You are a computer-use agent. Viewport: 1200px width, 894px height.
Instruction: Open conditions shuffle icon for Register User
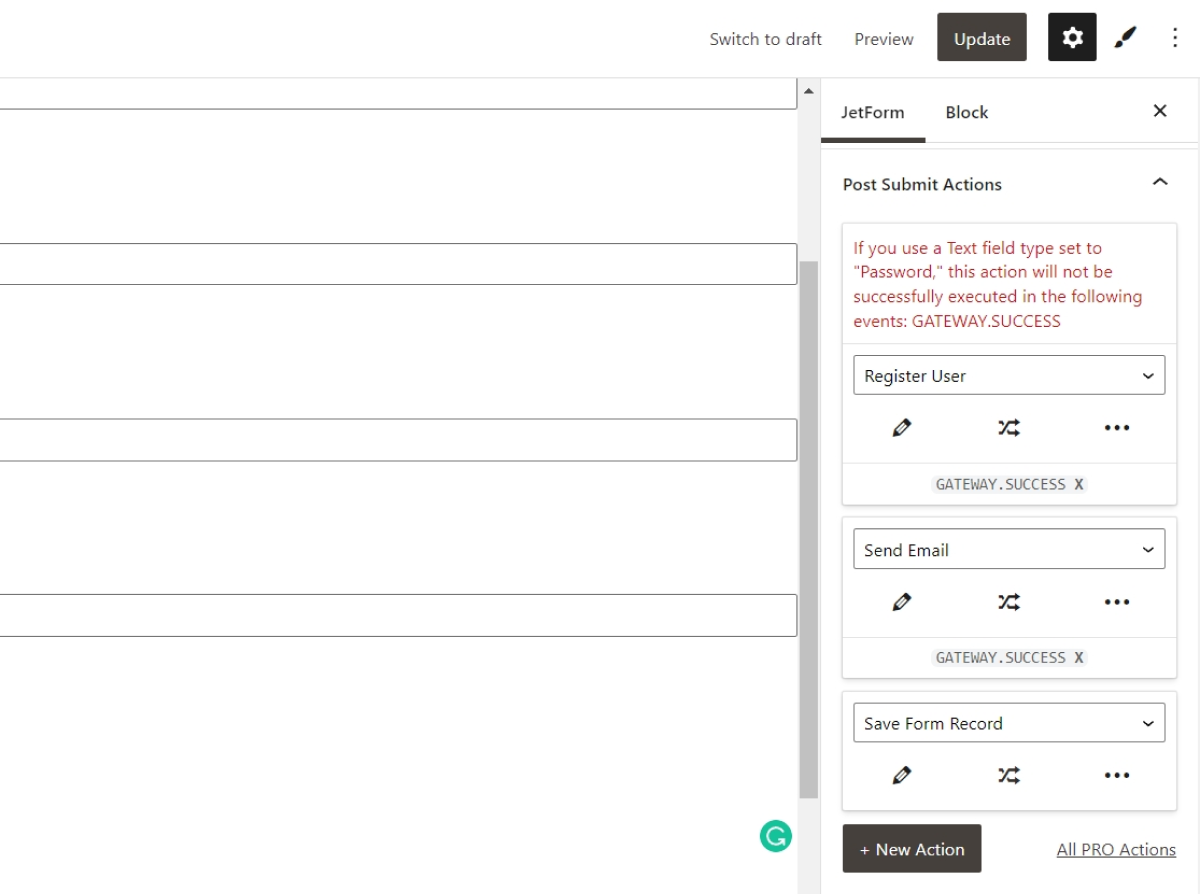1009,428
